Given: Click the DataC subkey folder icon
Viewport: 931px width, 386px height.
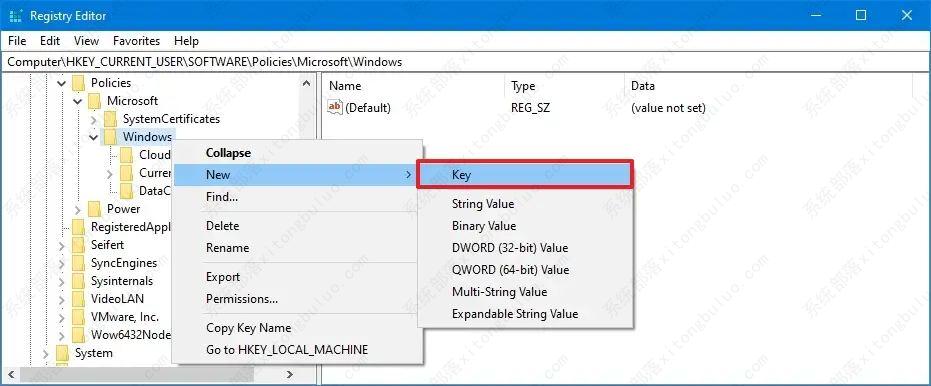Looking at the screenshot, I should click(126, 191).
